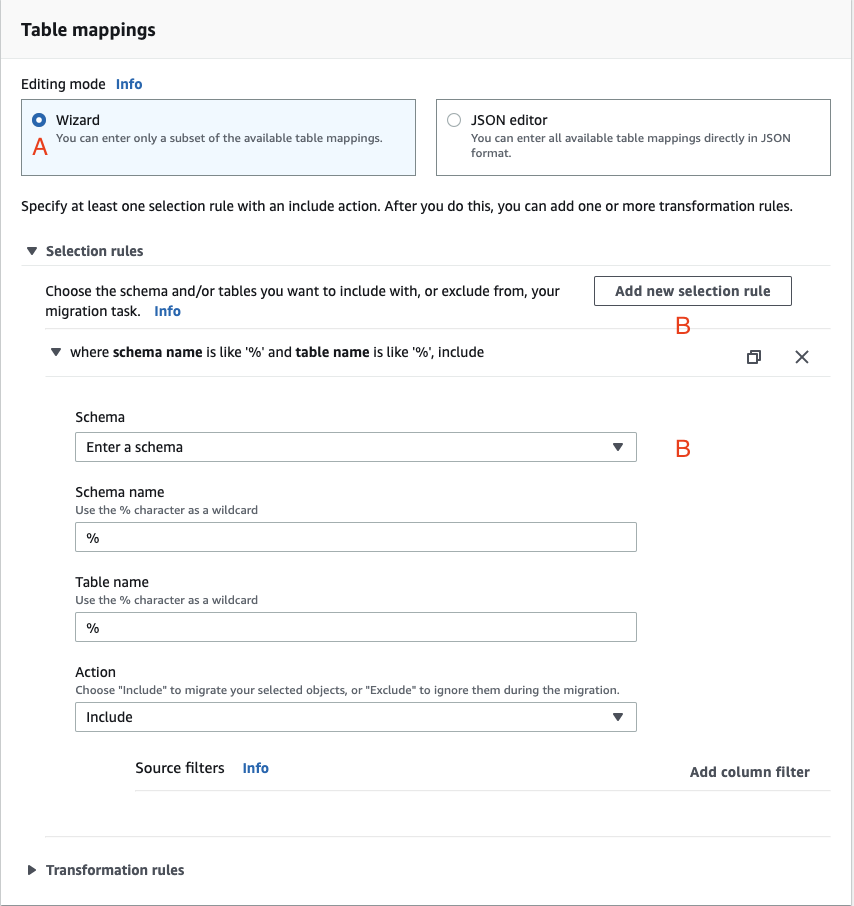854x906 pixels.
Task: Click the Schema name input field
Action: coord(355,538)
